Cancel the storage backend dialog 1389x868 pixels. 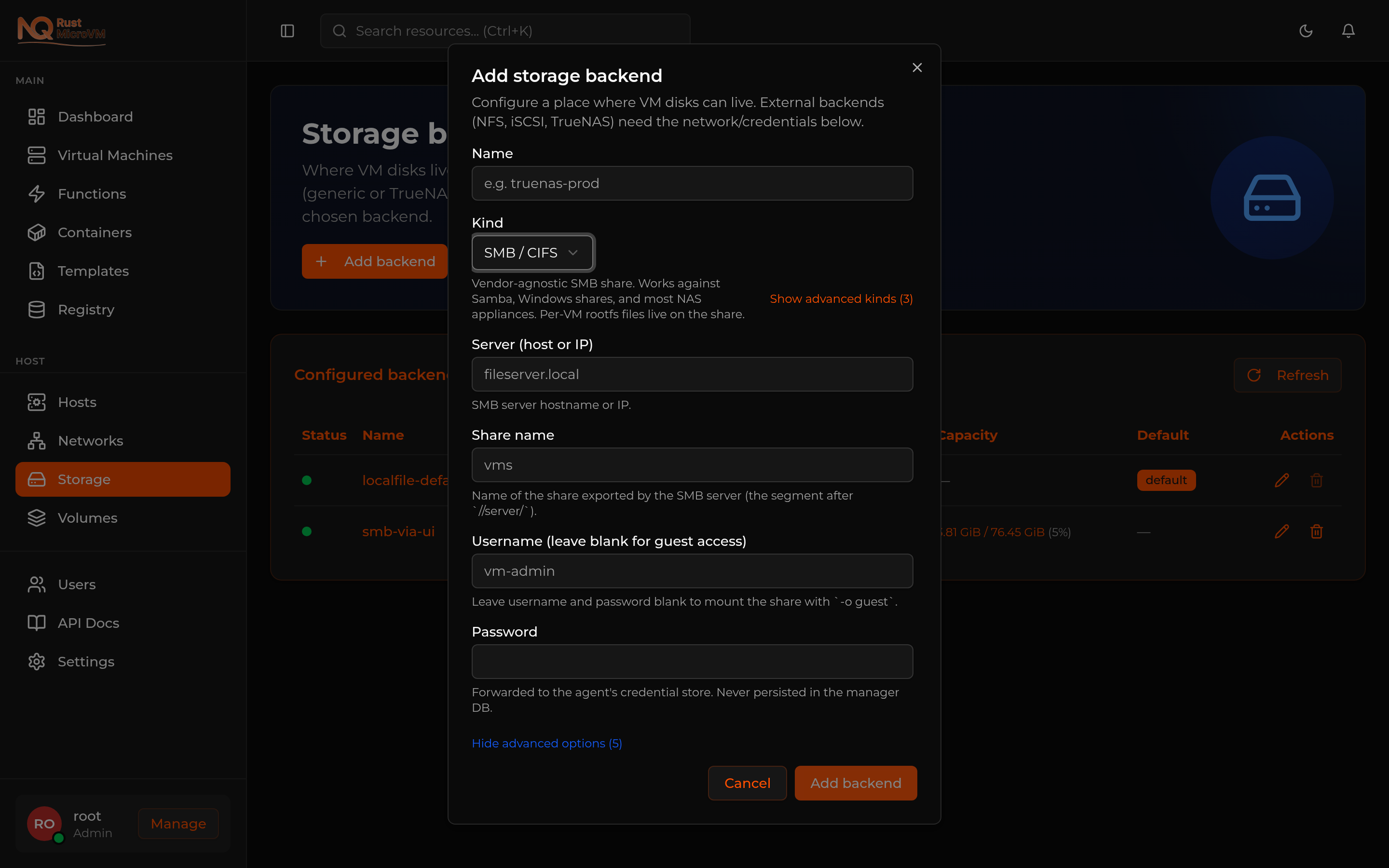coord(747,783)
